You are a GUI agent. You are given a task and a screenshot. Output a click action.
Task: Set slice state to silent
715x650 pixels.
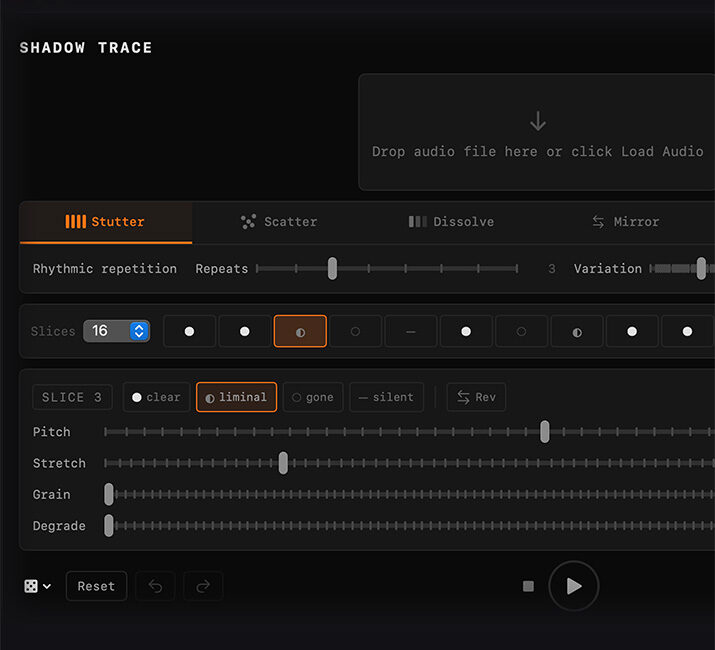(x=386, y=397)
